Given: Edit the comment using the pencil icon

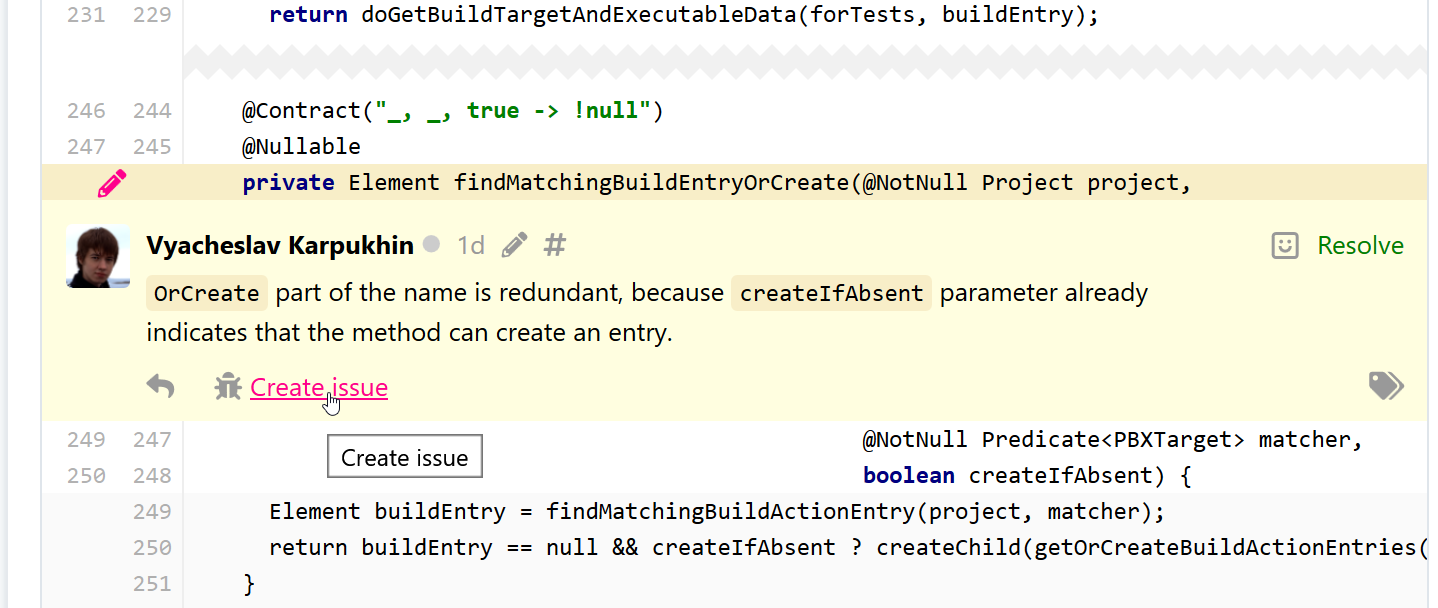Looking at the screenshot, I should coord(514,245).
